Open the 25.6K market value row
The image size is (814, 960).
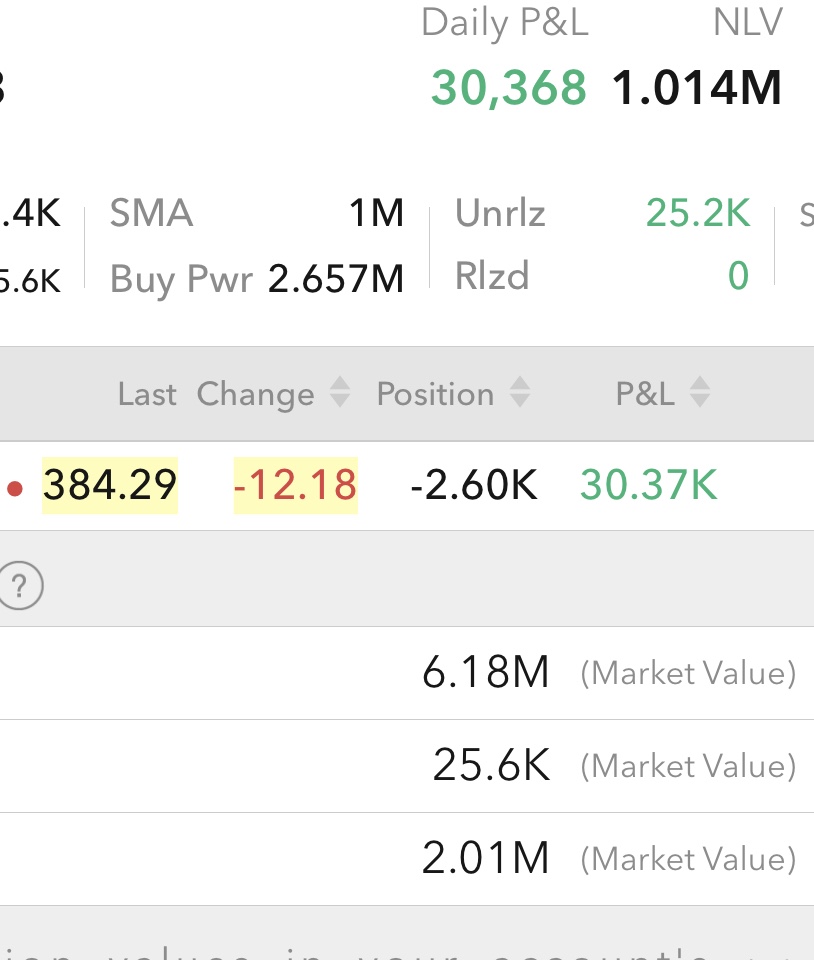[x=492, y=766]
